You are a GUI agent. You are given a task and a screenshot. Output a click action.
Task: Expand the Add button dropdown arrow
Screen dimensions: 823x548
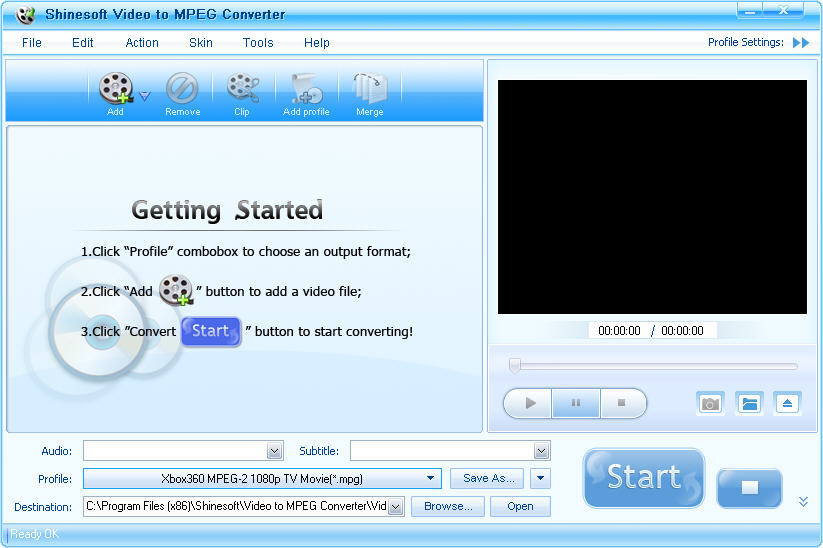click(145, 96)
